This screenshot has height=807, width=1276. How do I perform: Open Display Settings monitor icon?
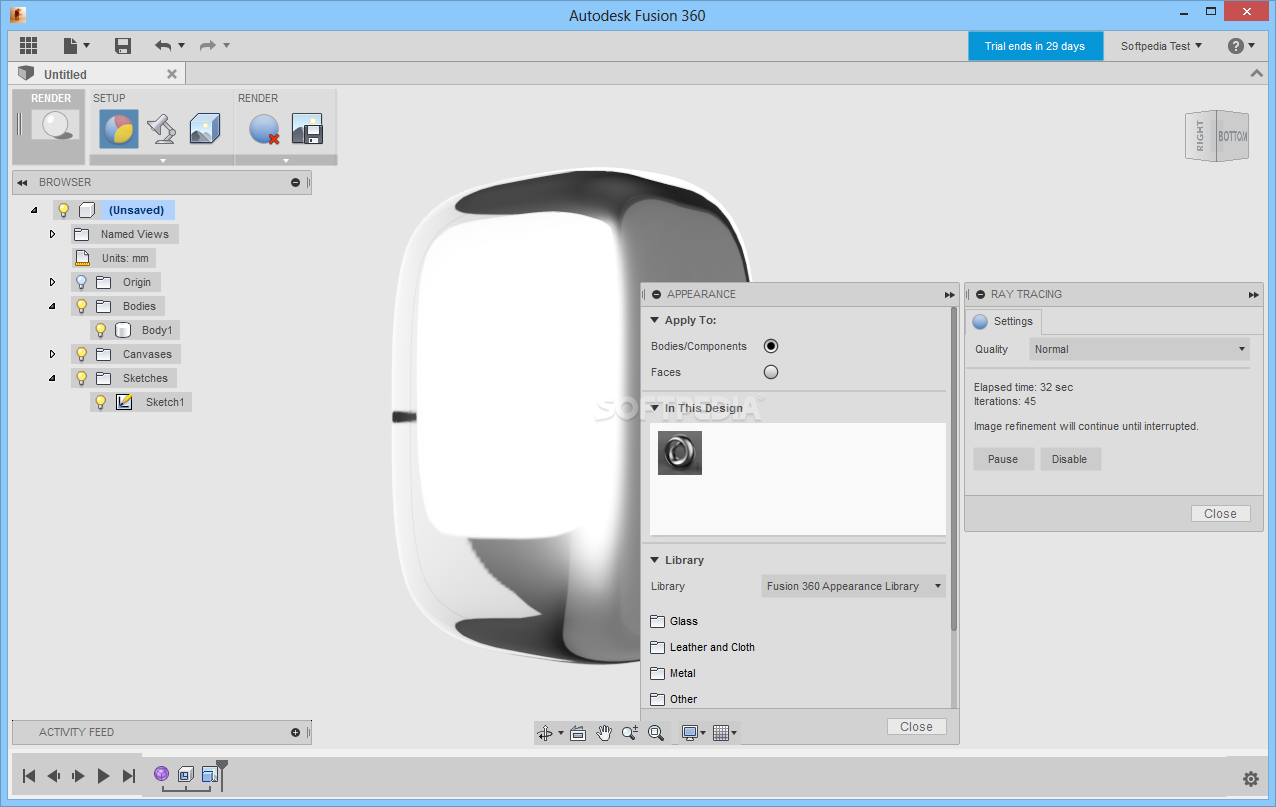(x=689, y=733)
